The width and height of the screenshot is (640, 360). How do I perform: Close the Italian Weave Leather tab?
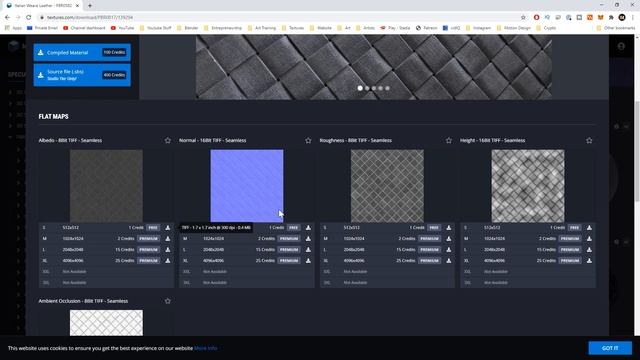click(x=77, y=6)
